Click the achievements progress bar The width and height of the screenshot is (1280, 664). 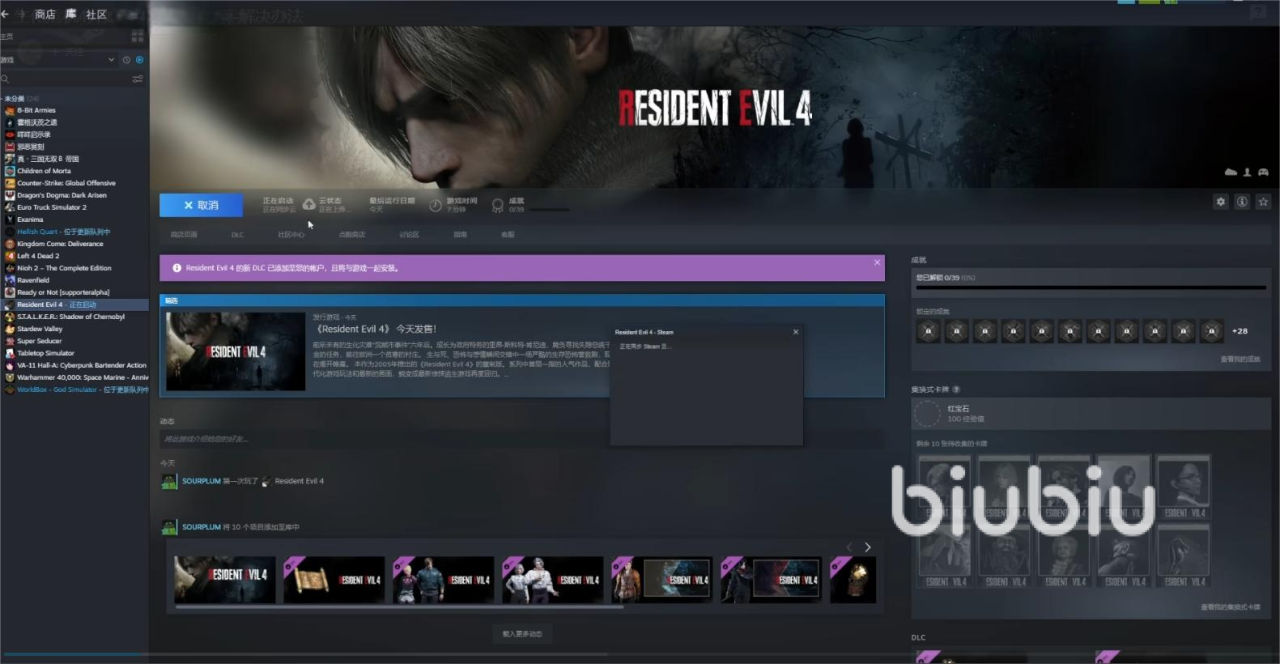click(1091, 288)
